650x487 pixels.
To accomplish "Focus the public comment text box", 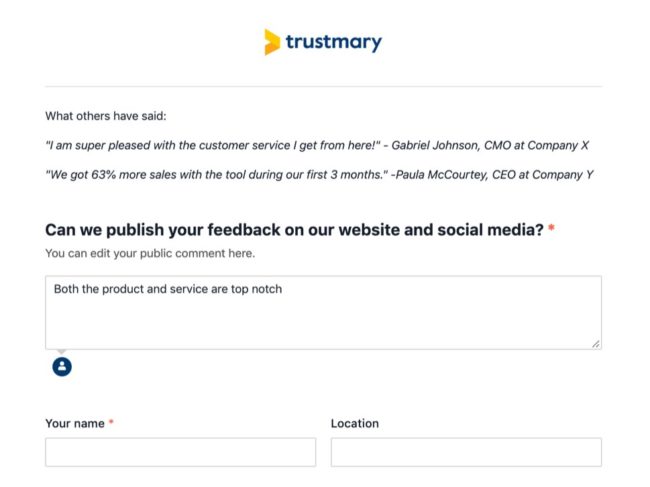I will [323, 313].
